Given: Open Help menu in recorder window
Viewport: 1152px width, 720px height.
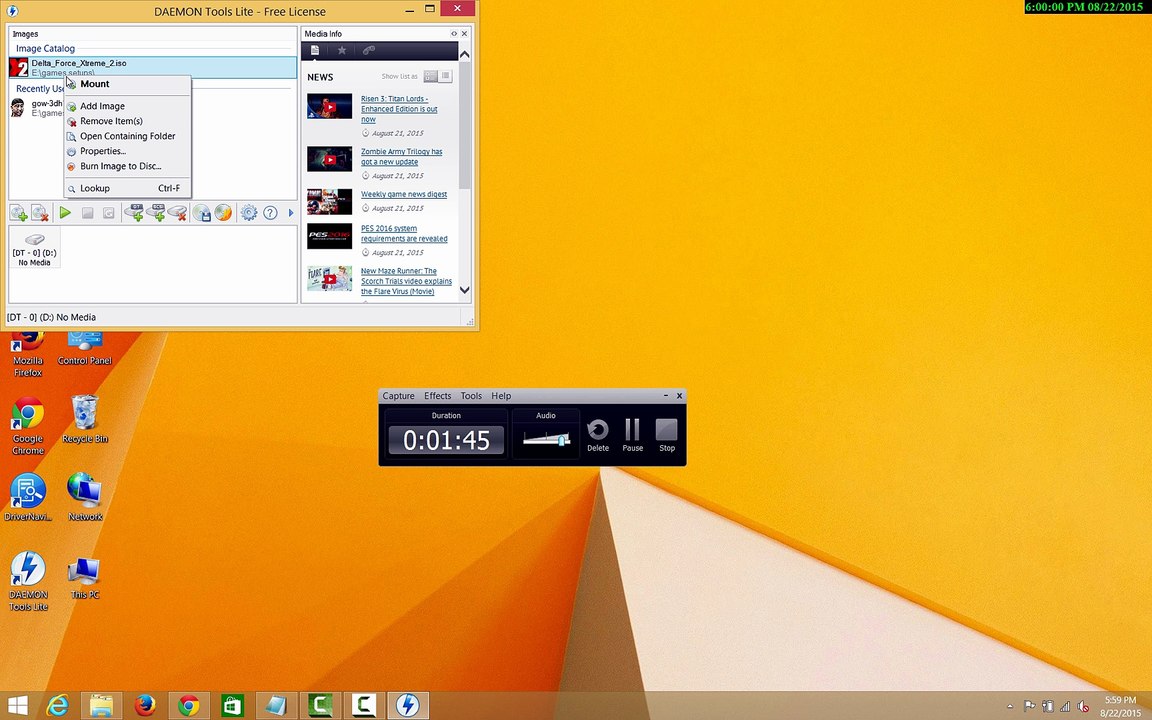Looking at the screenshot, I should click(501, 396).
